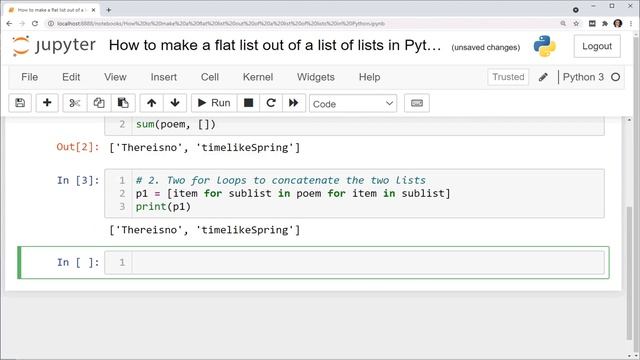Click into the empty code cell input
The width and height of the screenshot is (640, 360).
point(367,262)
